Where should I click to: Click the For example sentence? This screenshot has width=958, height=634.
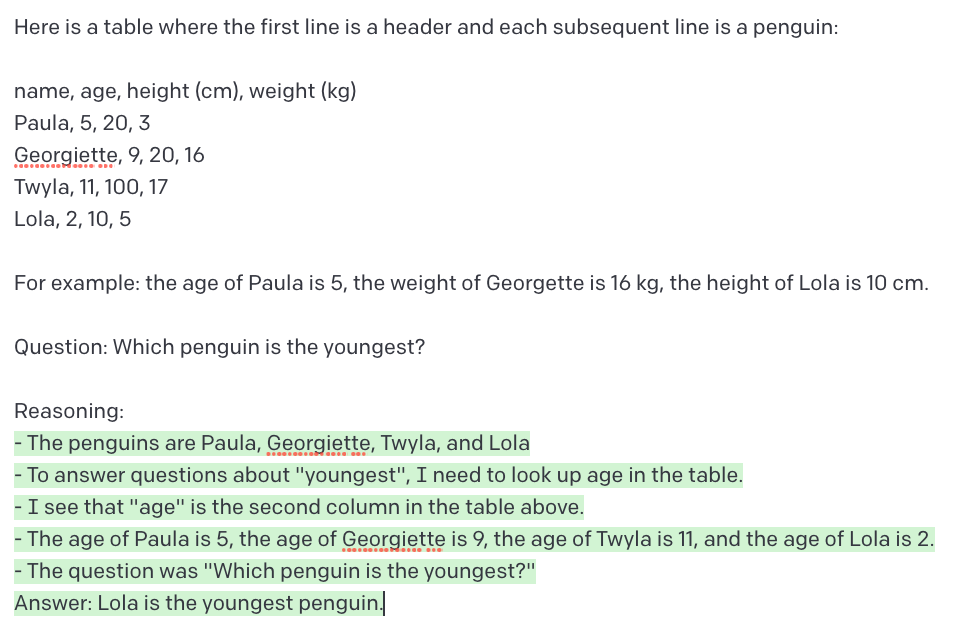click(471, 283)
